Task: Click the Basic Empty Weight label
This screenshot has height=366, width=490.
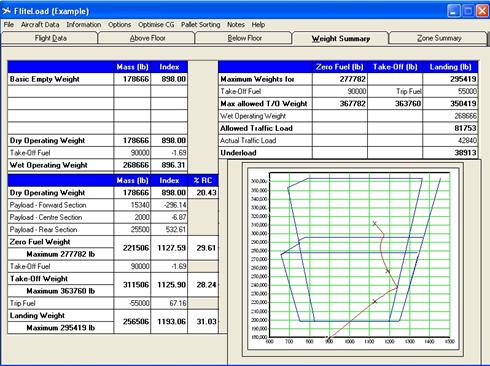Action: click(45, 79)
